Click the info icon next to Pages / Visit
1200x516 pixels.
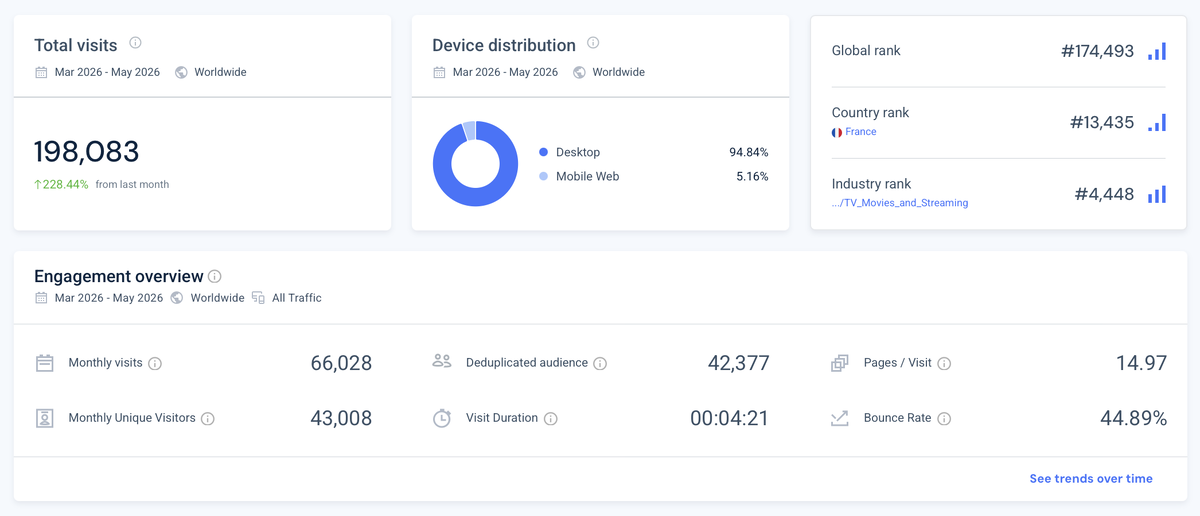point(944,364)
